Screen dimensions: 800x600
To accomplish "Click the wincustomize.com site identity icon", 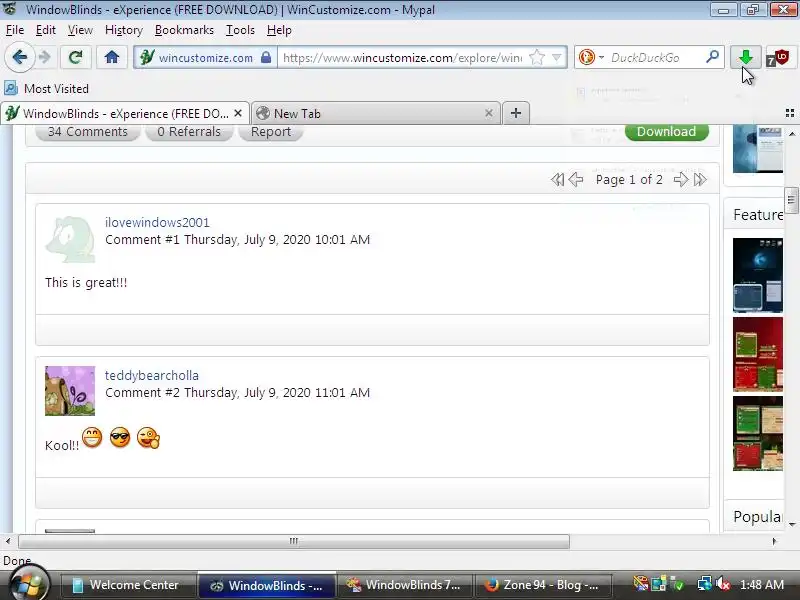I will (x=147, y=57).
